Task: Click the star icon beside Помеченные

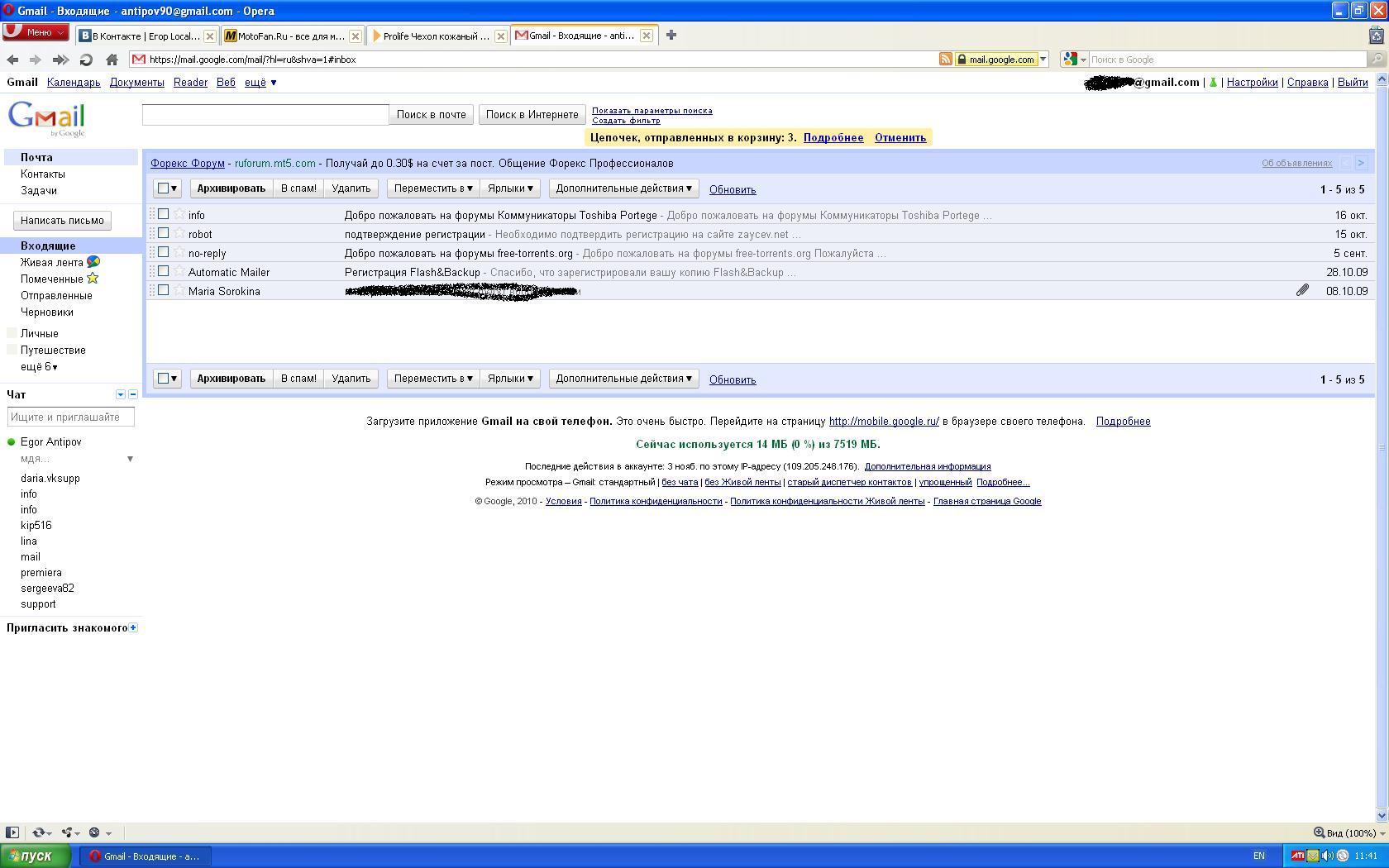Action: tap(93, 279)
